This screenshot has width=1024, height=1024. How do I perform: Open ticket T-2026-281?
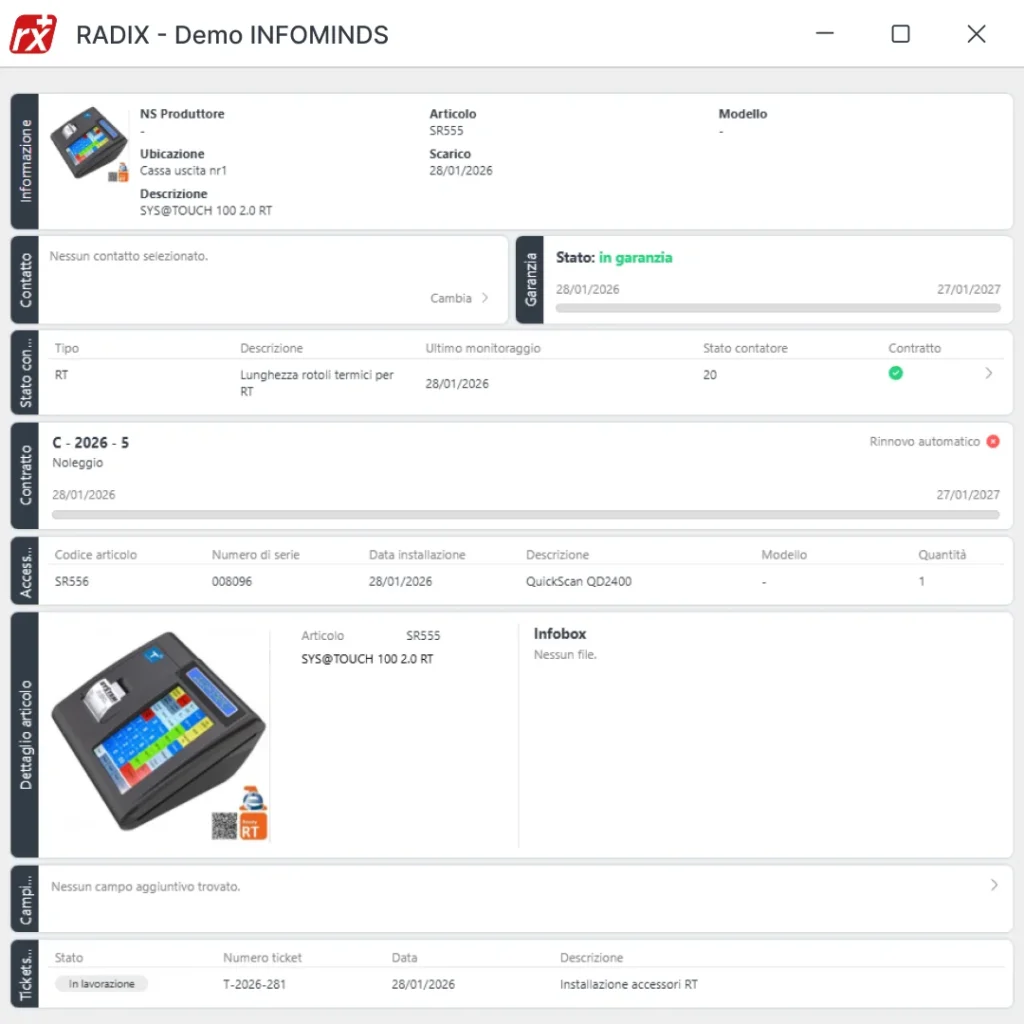(254, 984)
